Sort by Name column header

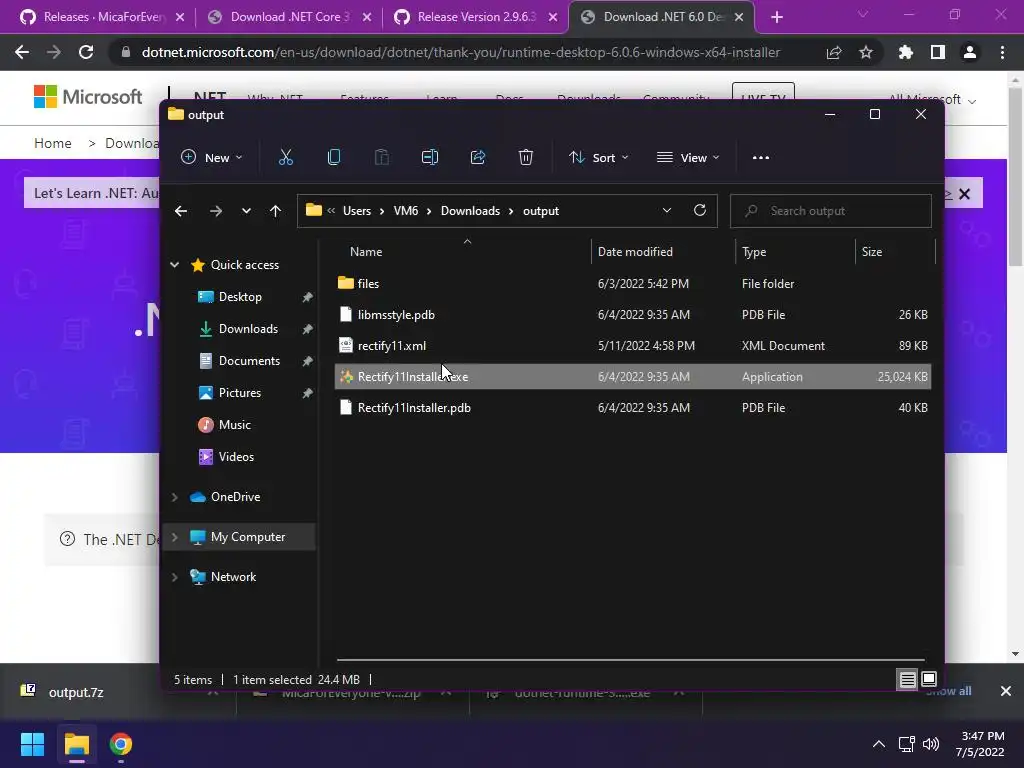366,251
